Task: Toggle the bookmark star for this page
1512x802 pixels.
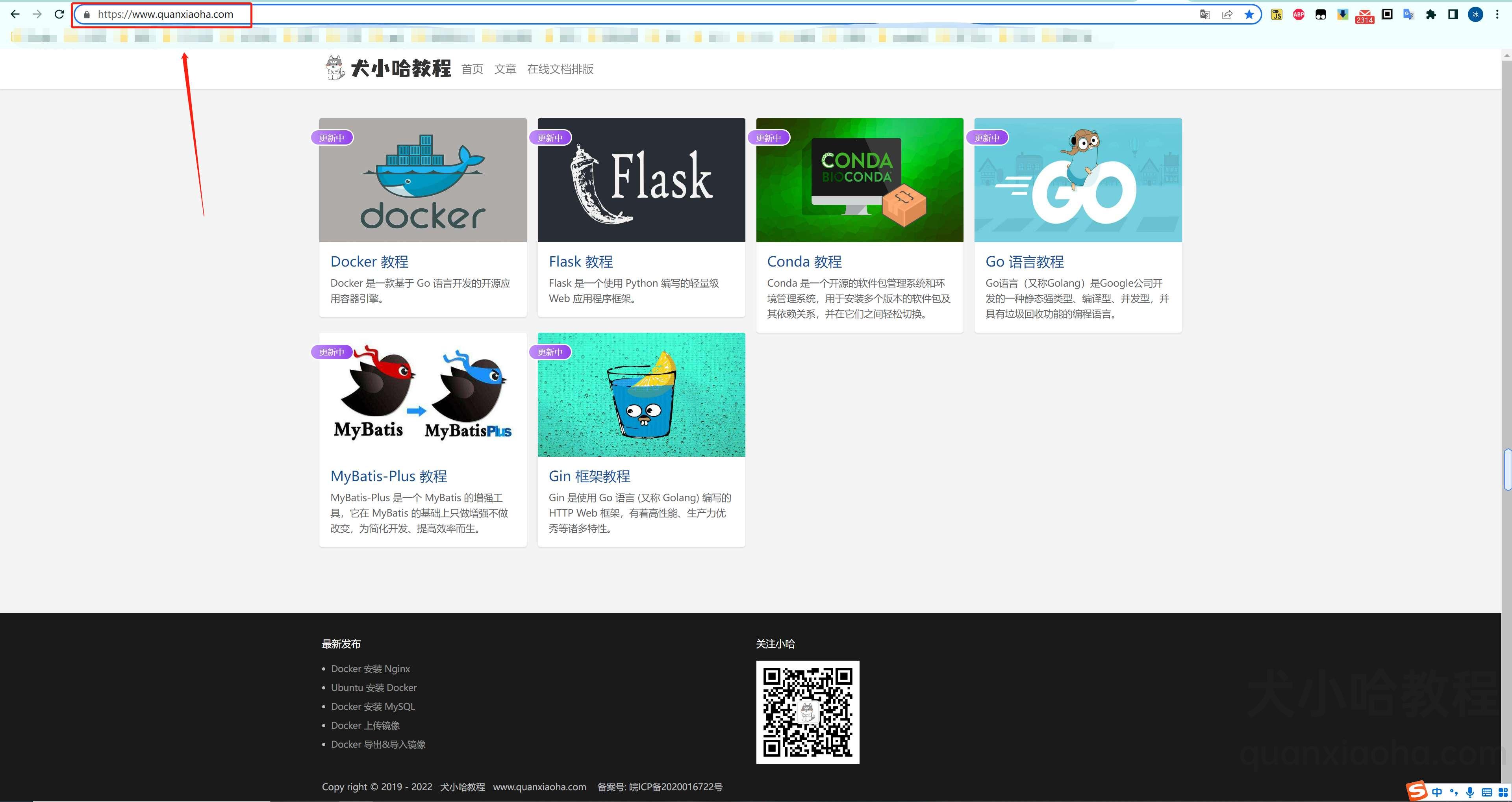Action: [x=1249, y=15]
